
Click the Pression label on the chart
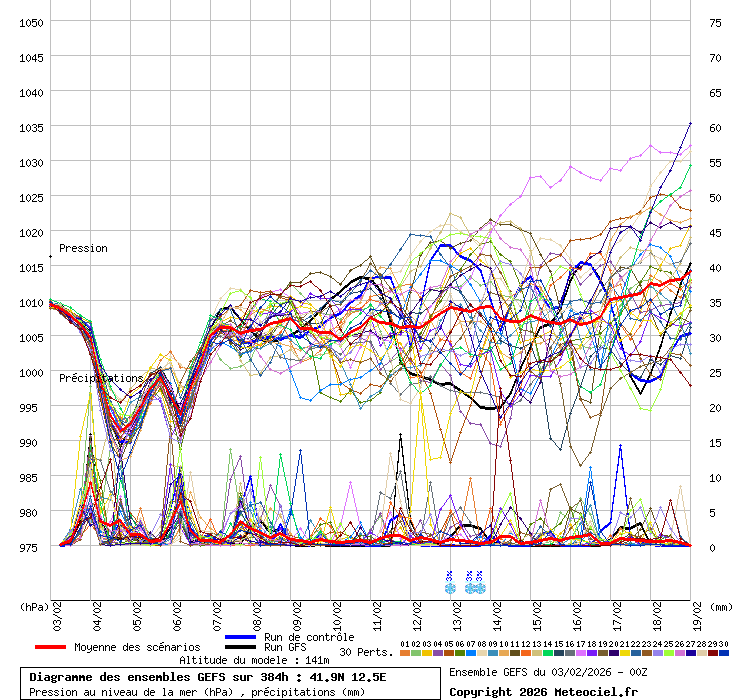tap(83, 248)
